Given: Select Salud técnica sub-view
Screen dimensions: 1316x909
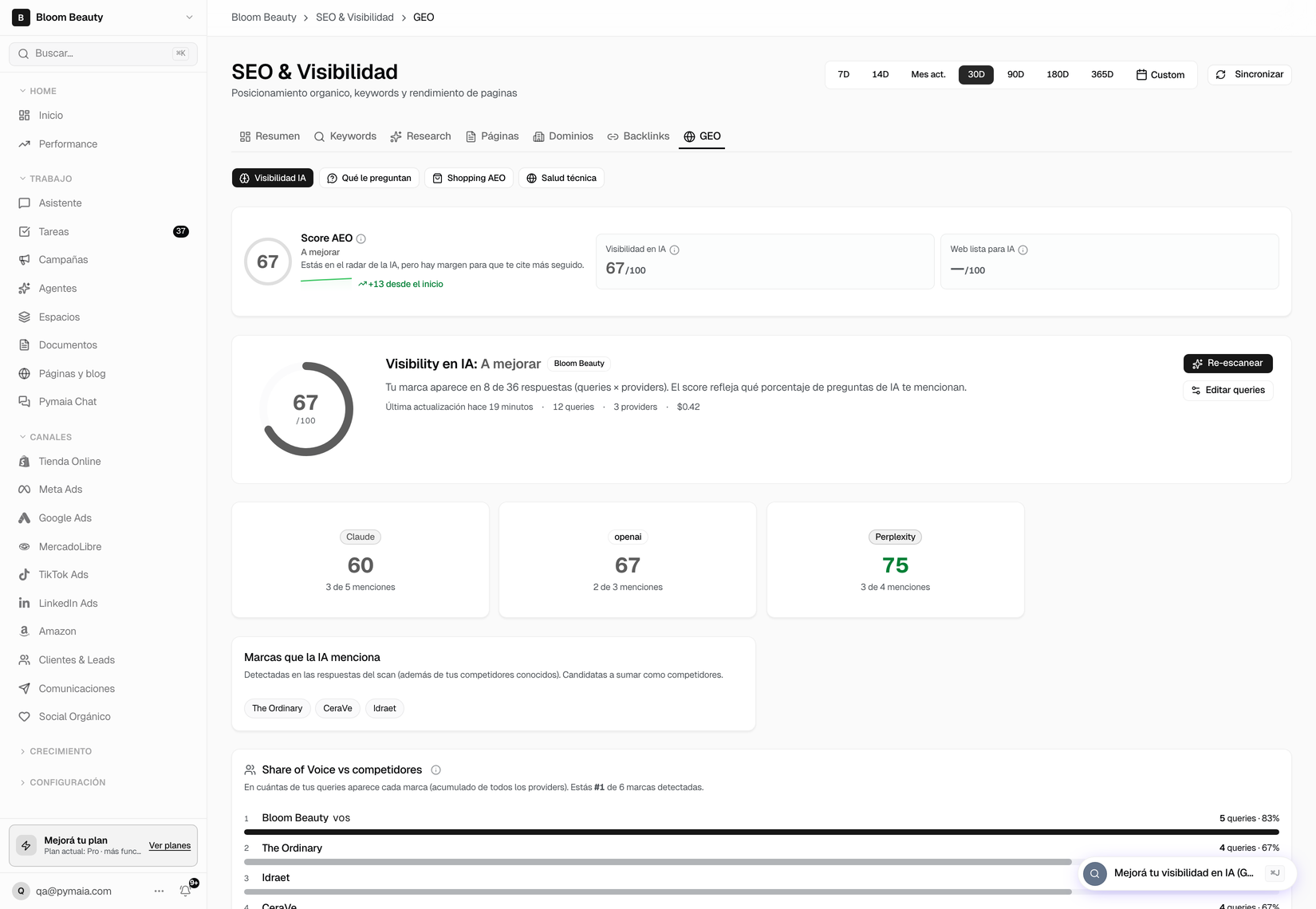Looking at the screenshot, I should coord(561,178).
